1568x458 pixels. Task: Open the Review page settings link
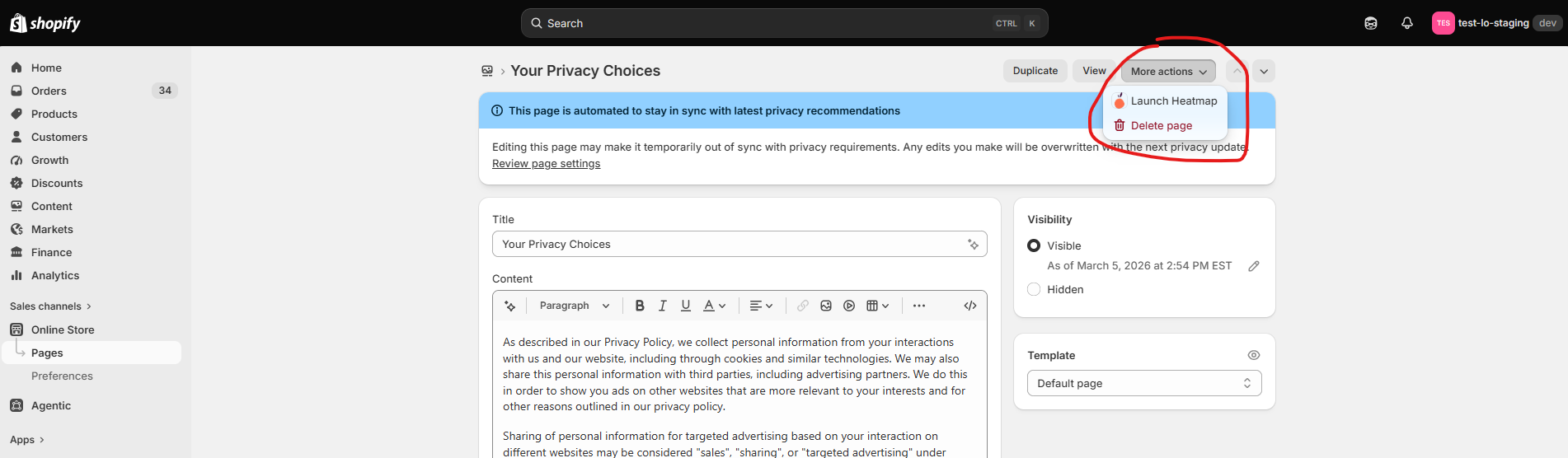click(547, 164)
